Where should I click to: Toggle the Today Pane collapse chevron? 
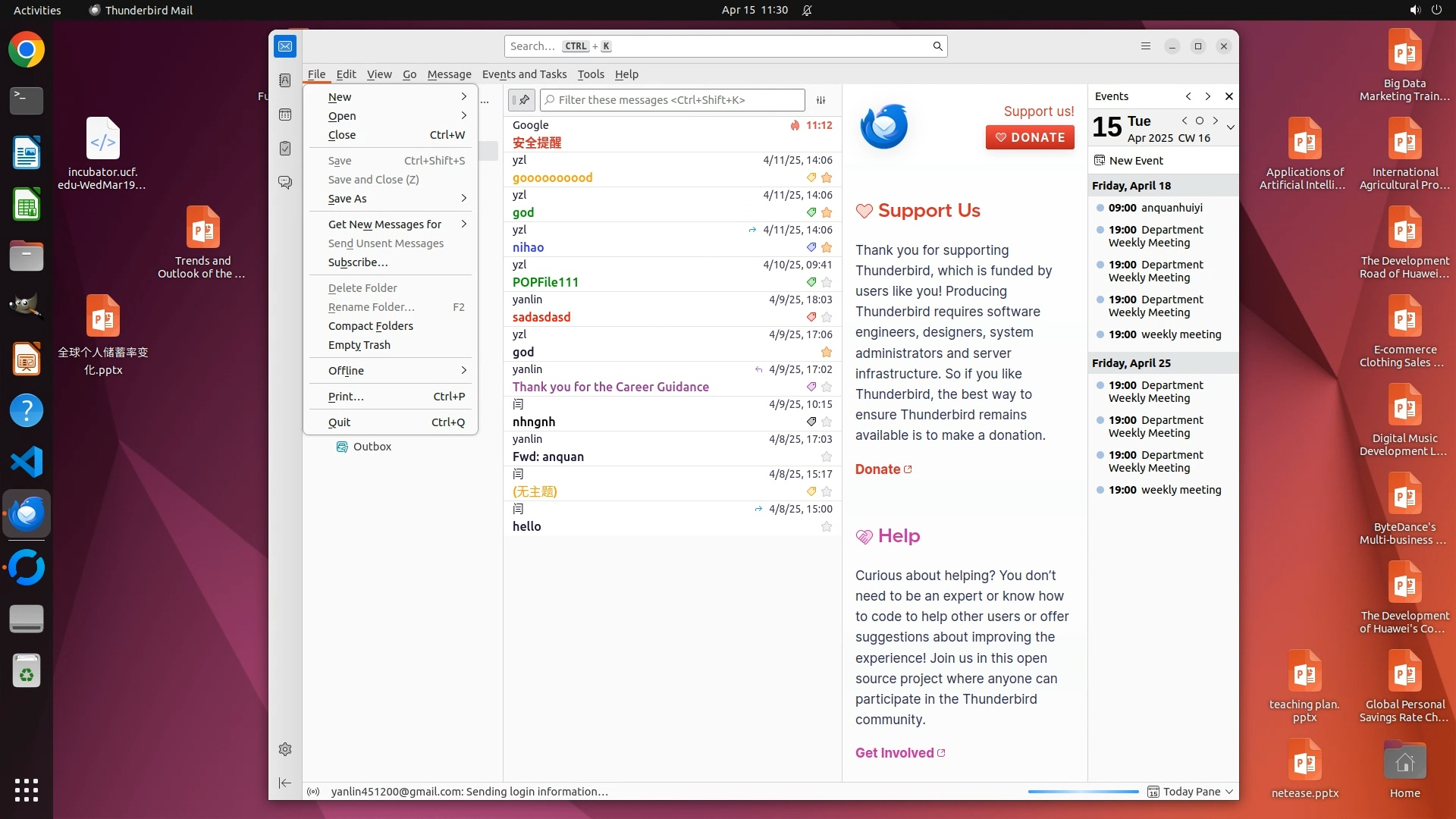coord(1229,792)
